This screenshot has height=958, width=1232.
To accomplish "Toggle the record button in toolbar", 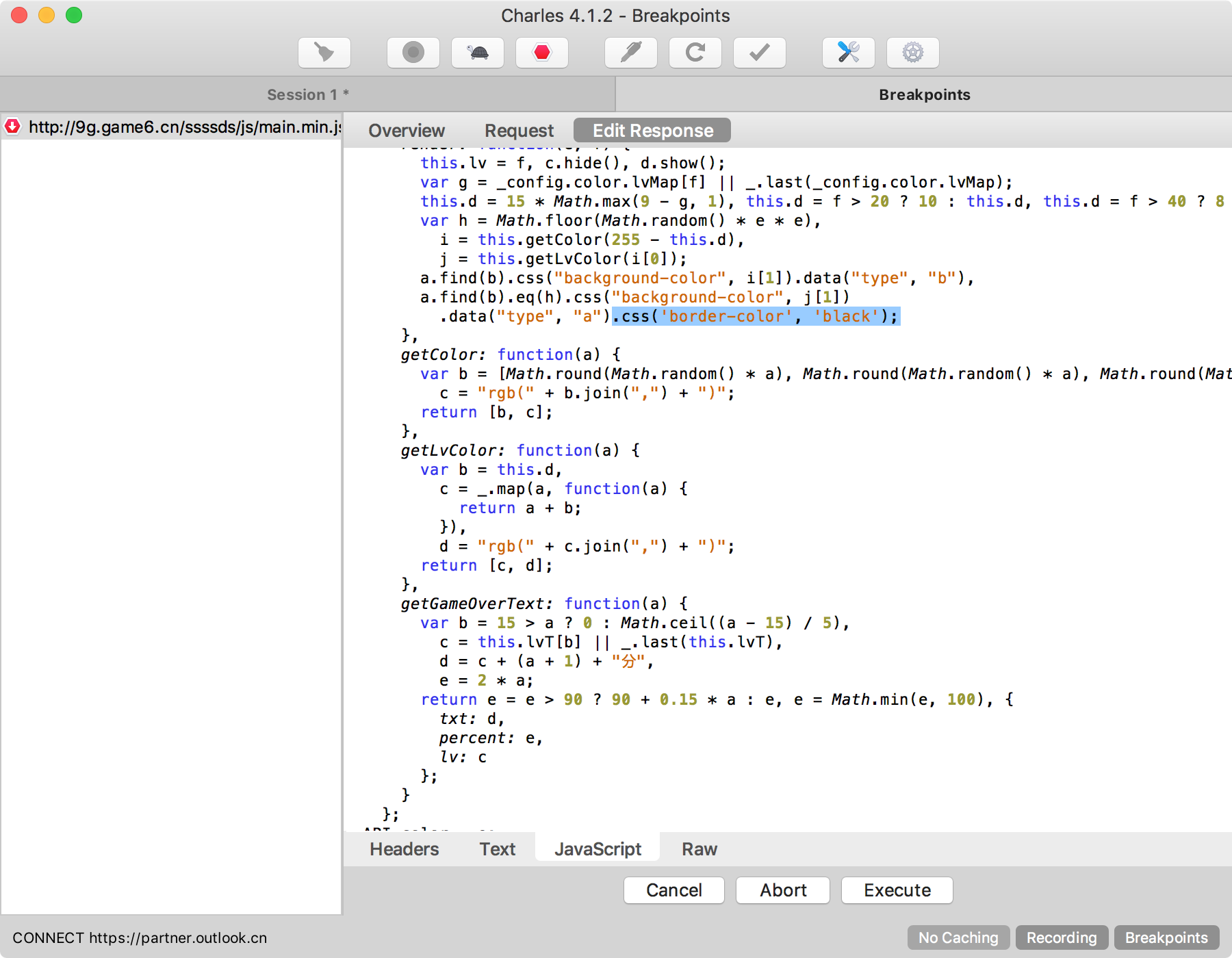I will click(413, 53).
